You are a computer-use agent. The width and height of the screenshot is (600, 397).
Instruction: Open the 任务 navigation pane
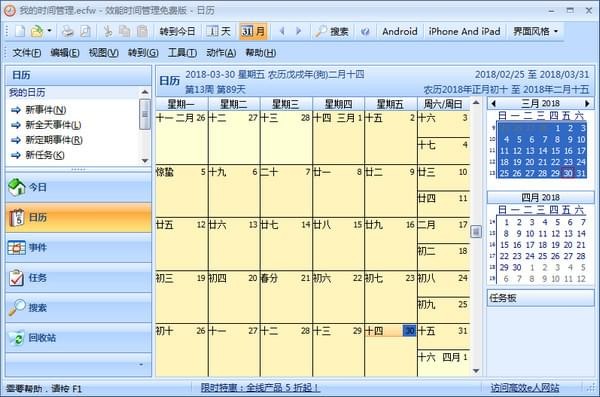click(x=78, y=278)
